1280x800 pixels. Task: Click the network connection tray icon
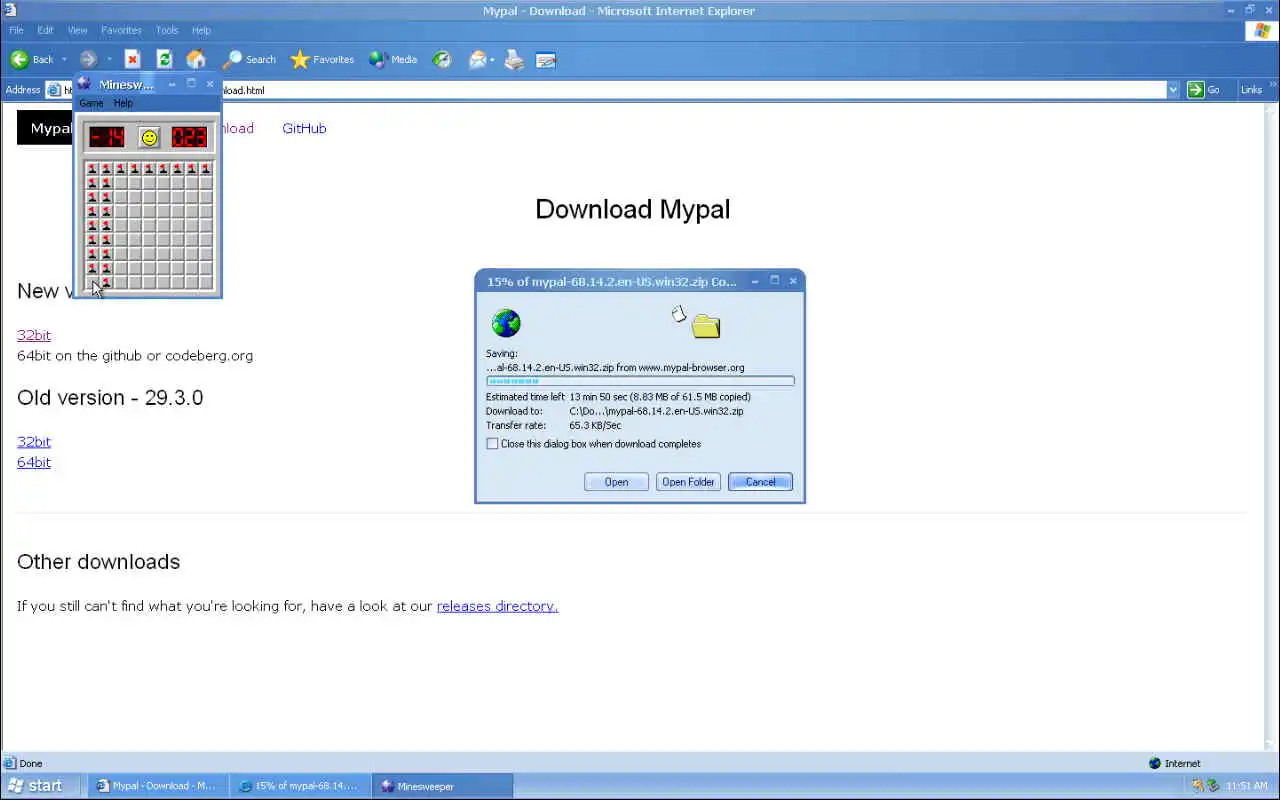point(1197,786)
